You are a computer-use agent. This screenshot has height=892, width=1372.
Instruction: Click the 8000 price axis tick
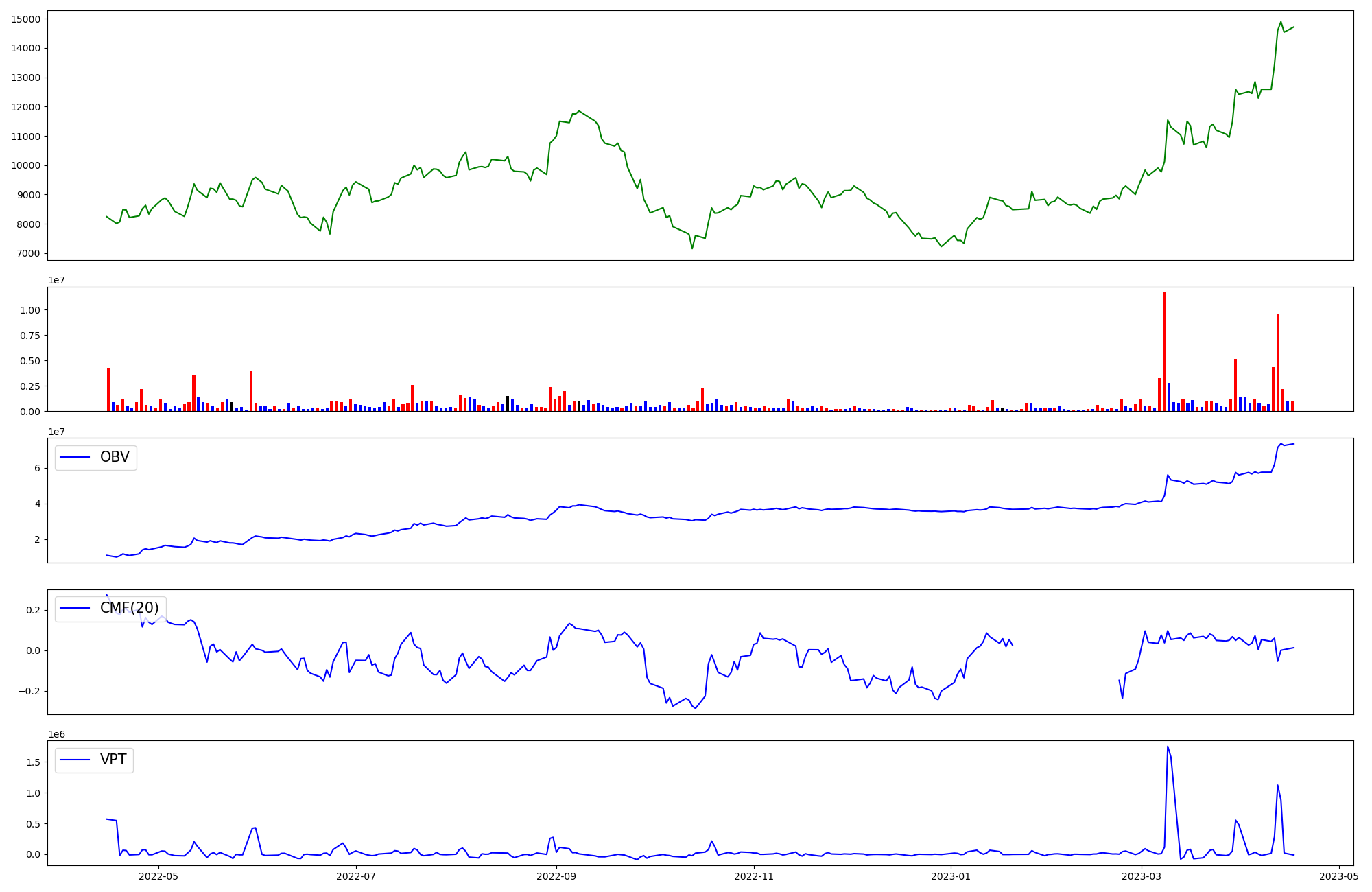[28, 224]
